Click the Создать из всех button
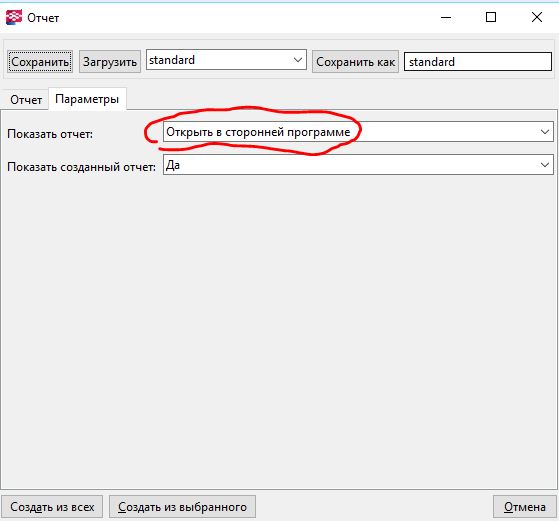This screenshot has height=521, width=559. 52,507
